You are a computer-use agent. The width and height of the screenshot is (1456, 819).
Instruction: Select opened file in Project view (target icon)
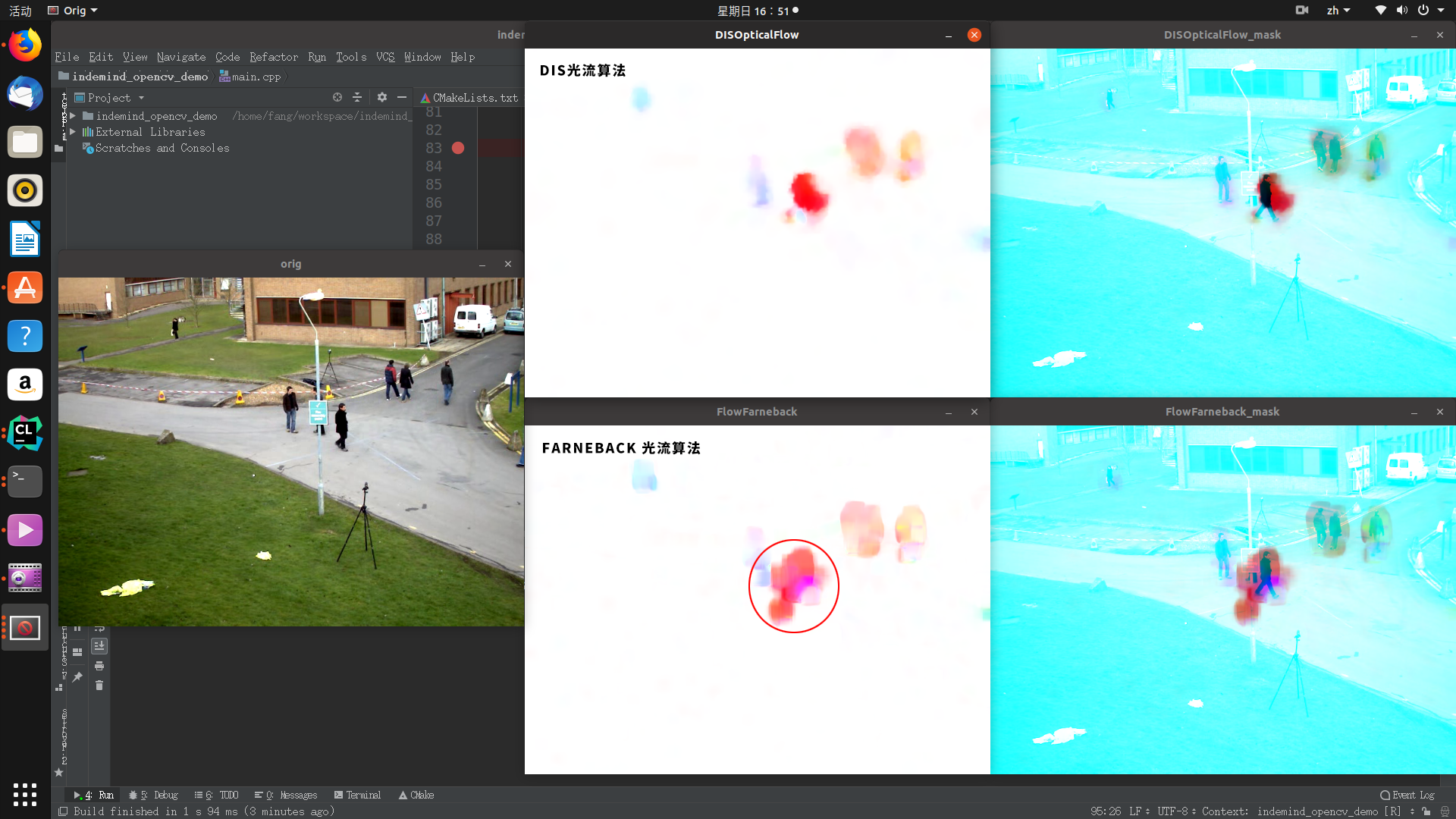click(337, 97)
